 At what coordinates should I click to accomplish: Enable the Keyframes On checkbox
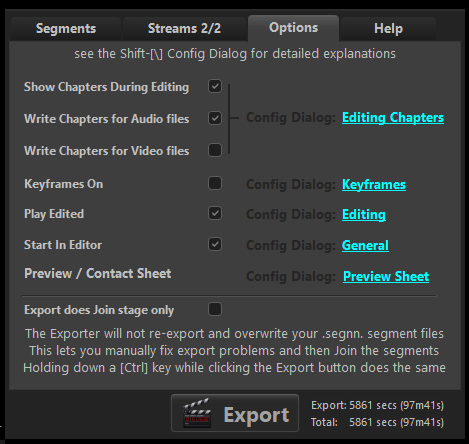(215, 183)
